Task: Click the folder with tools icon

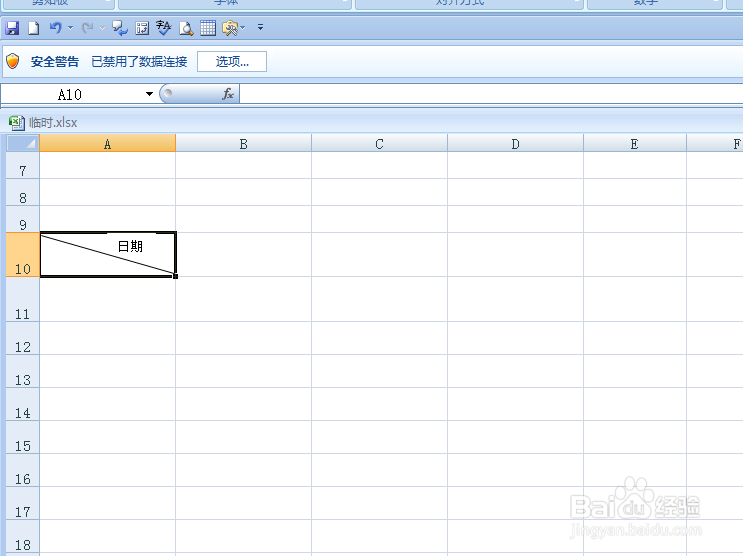Action: (230, 28)
